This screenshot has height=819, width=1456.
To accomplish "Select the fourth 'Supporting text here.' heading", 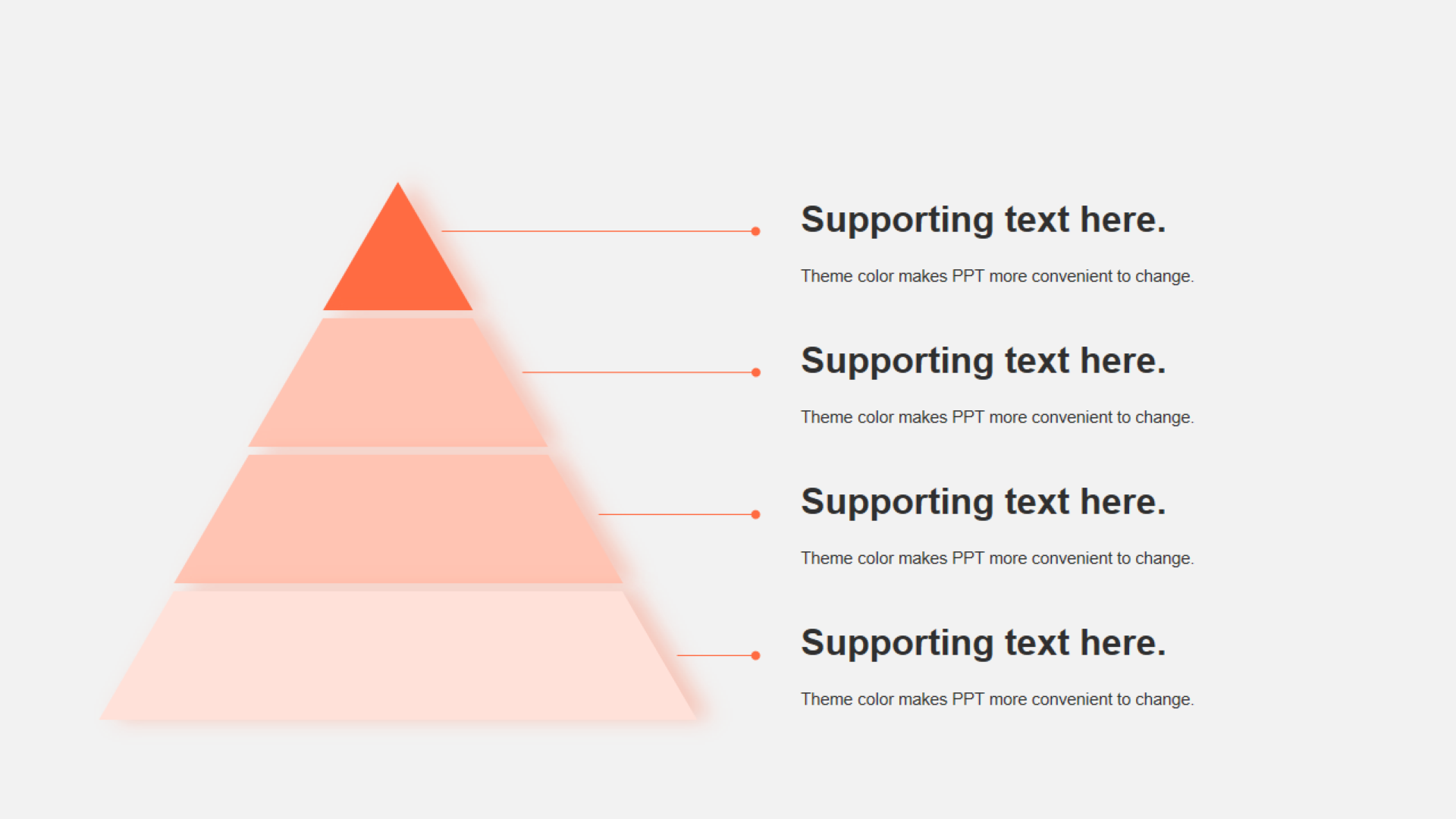I will coord(984,643).
